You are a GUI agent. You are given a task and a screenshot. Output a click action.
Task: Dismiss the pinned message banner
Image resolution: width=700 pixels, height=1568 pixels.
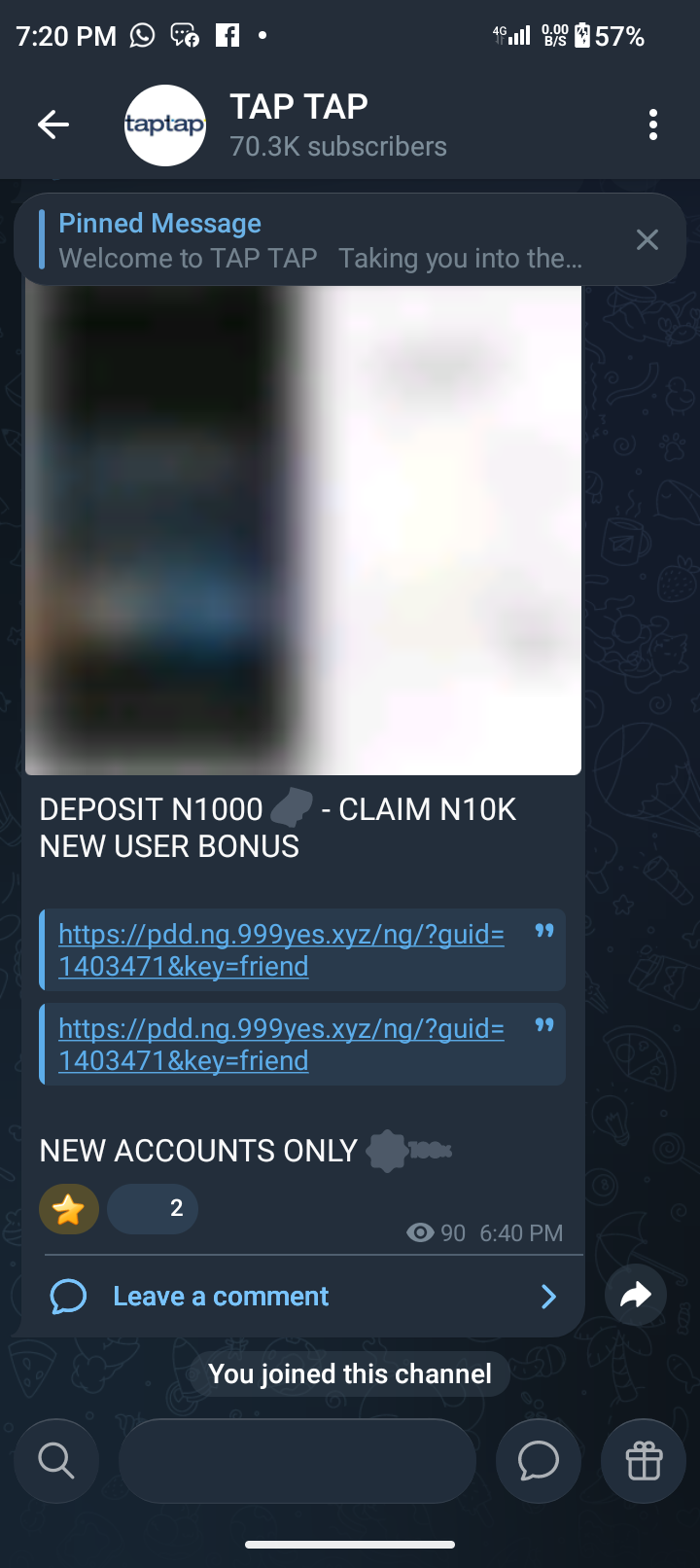[x=647, y=239]
